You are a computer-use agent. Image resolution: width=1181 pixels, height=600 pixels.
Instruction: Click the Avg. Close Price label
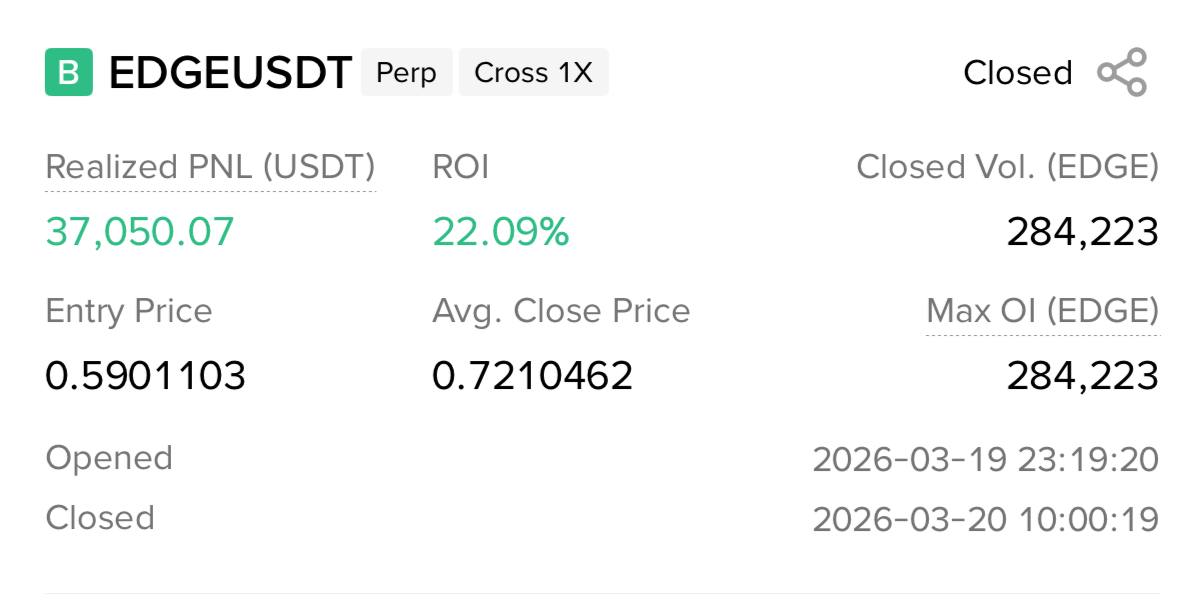tap(561, 311)
